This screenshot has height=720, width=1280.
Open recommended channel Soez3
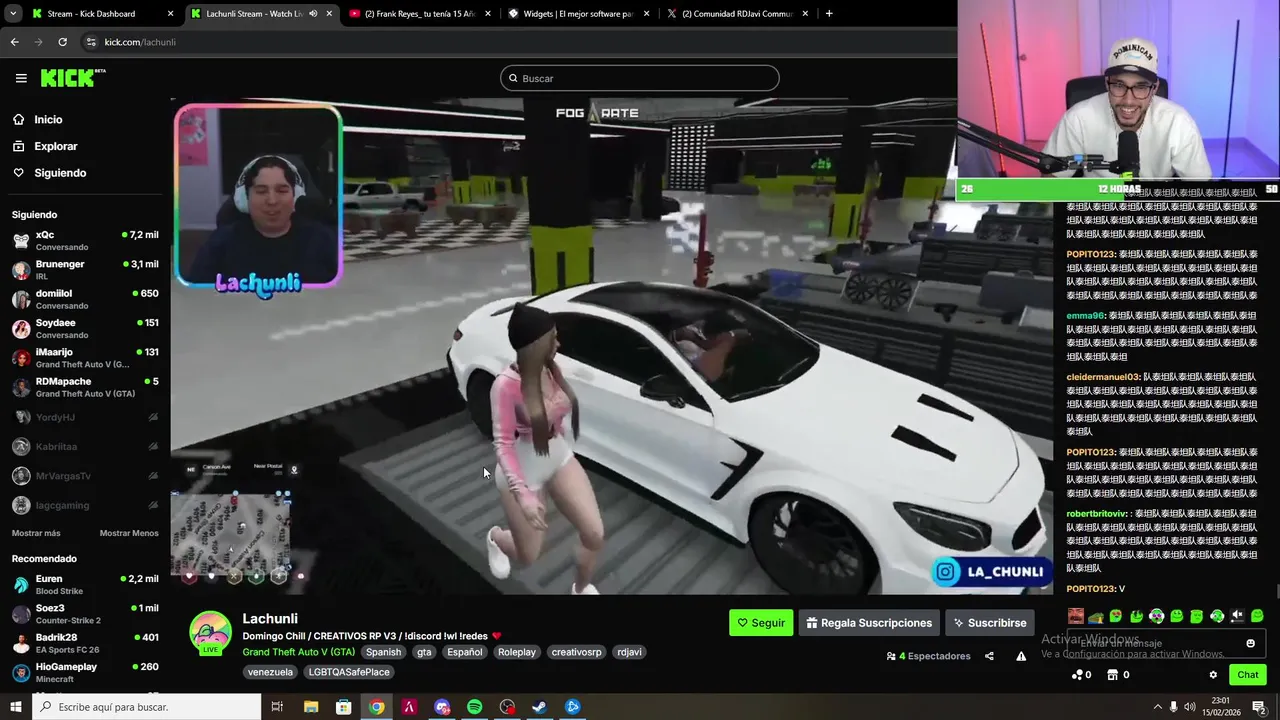[85, 614]
